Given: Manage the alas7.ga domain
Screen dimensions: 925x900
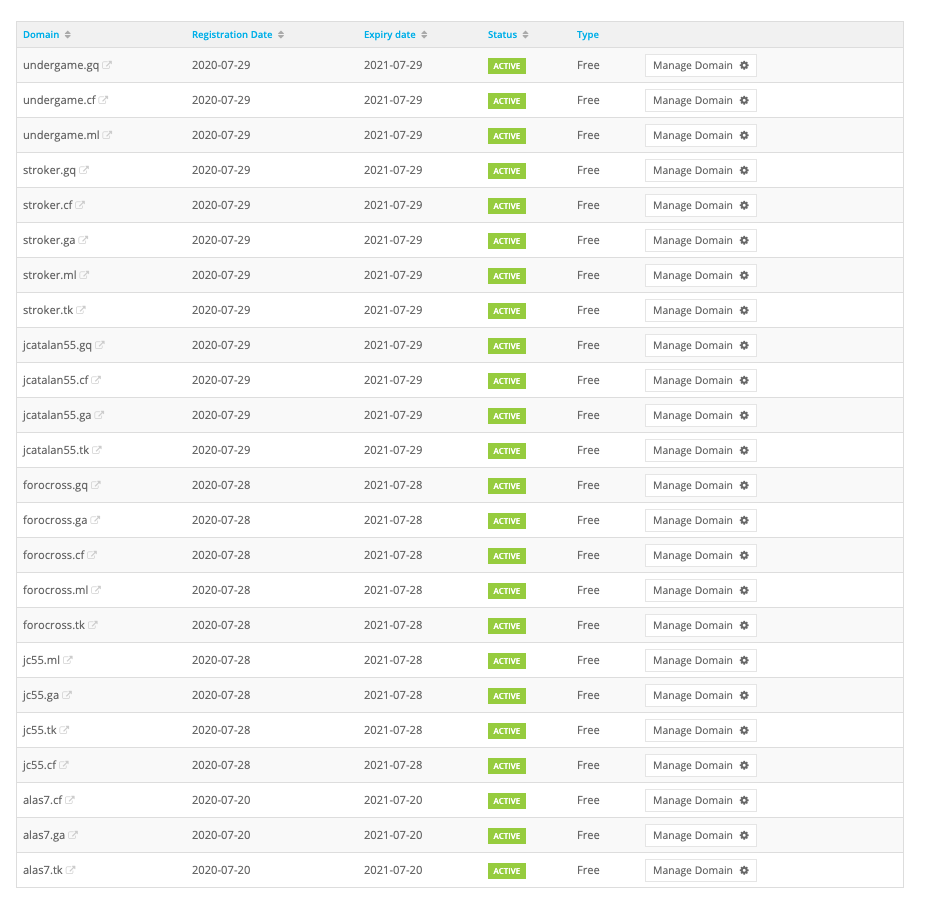Looking at the screenshot, I should 700,835.
